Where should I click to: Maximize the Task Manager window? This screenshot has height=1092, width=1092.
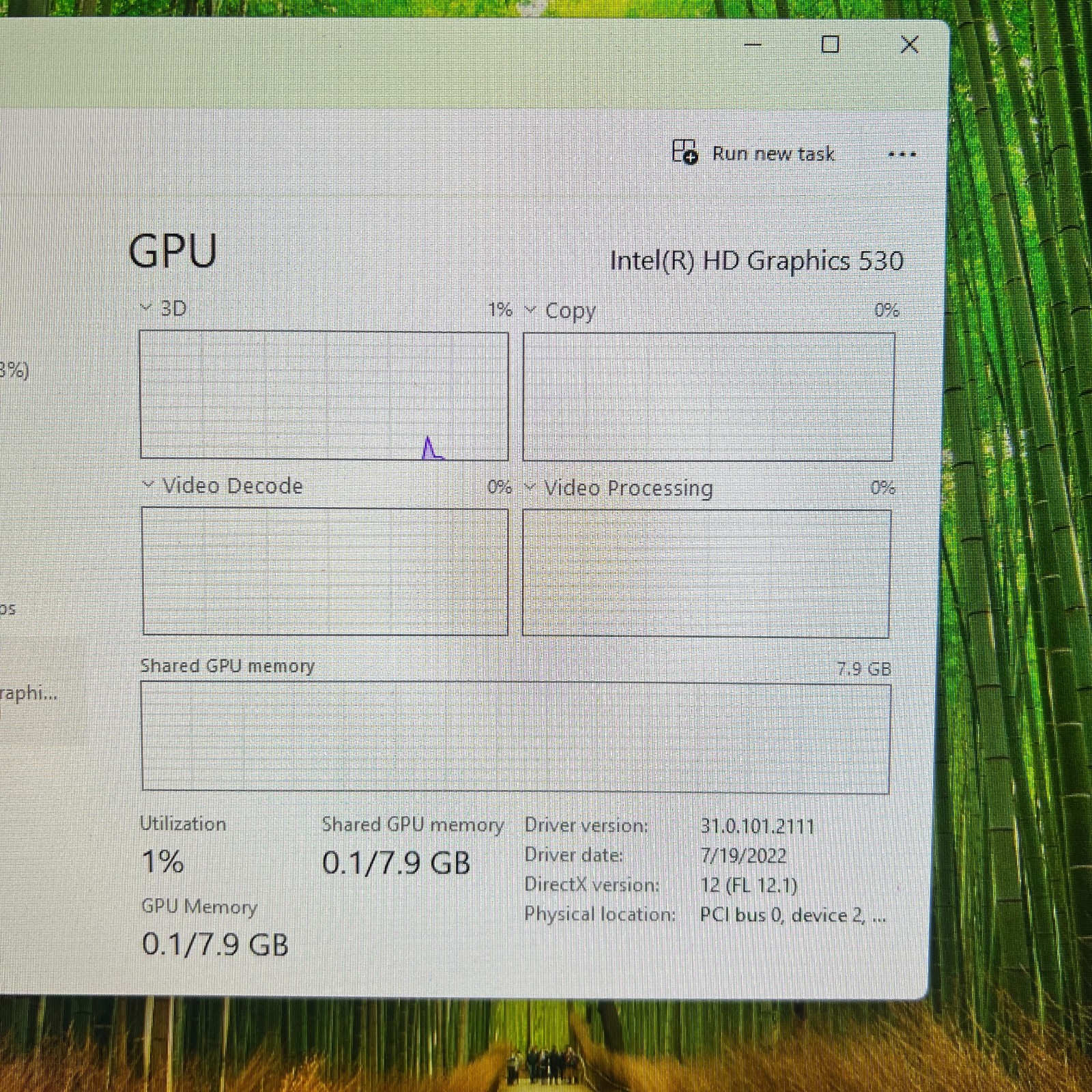point(830,45)
